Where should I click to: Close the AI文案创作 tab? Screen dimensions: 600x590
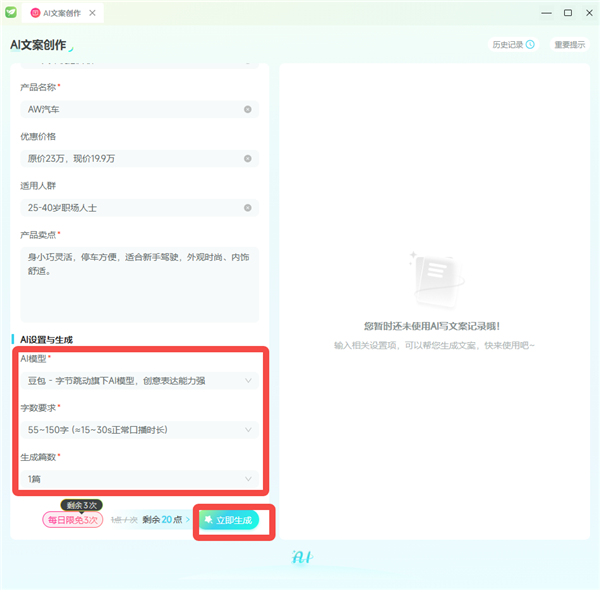point(94,13)
